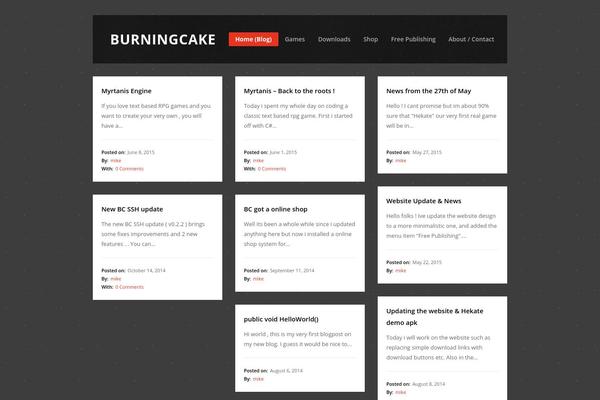Click the BURNINGCAKE site logo

pyautogui.click(x=163, y=39)
